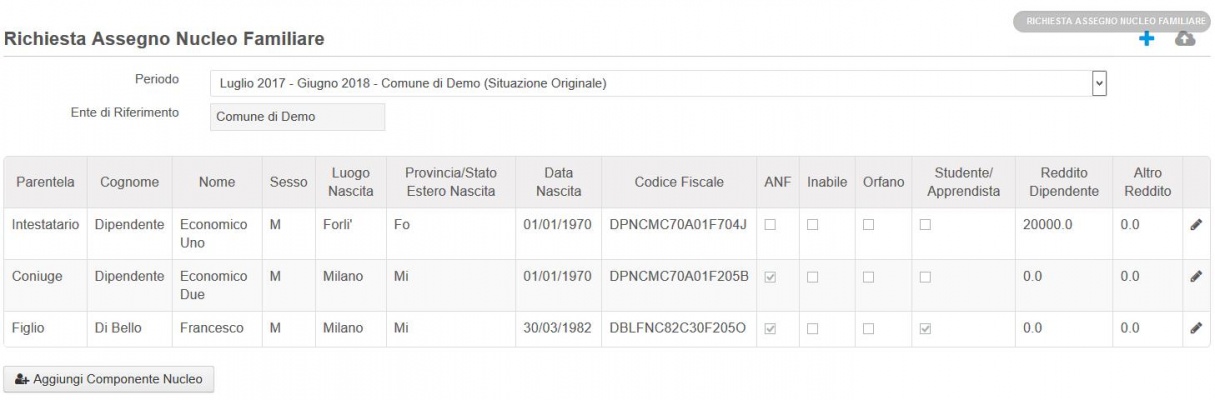1215x400 pixels.
Task: Click the cloud upload icon
Action: point(1184,38)
